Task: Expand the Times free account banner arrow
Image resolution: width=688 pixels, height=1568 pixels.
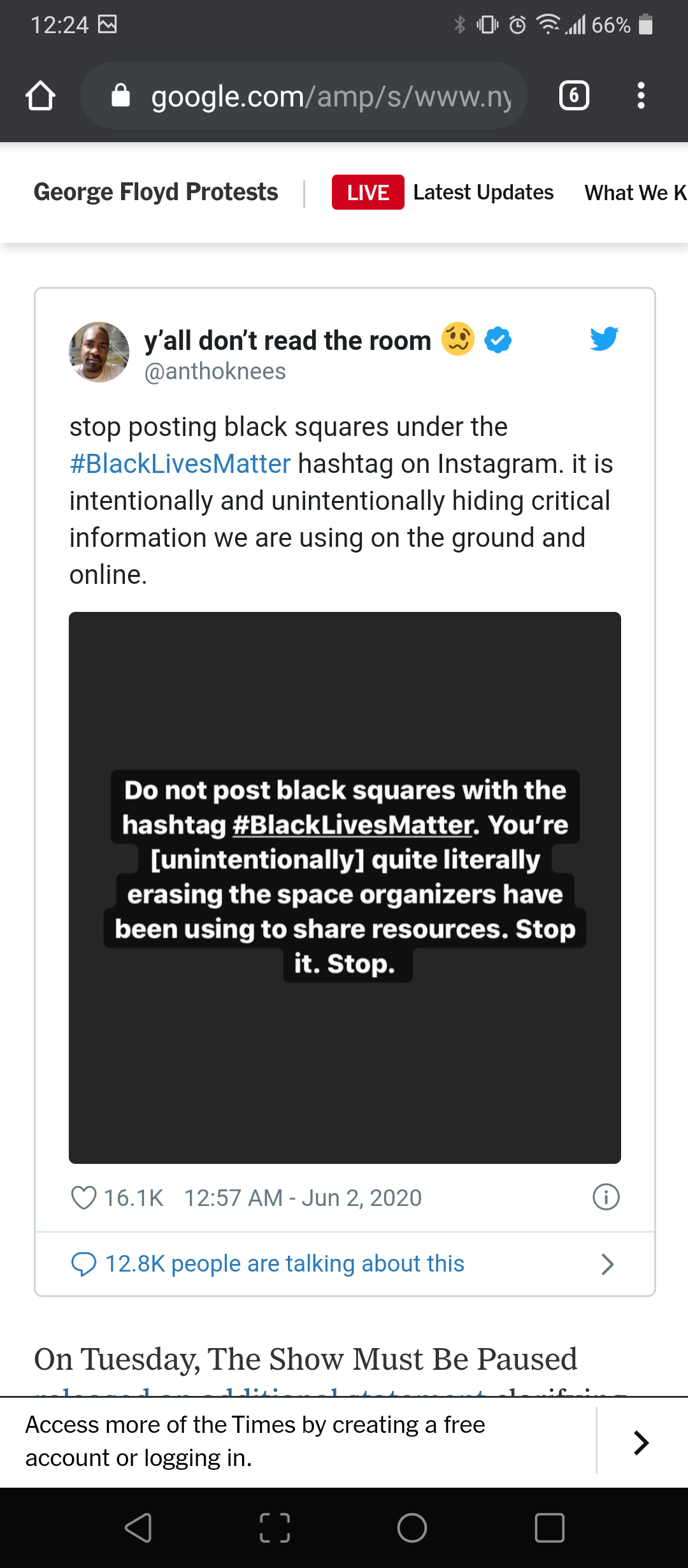Action: click(x=641, y=1442)
